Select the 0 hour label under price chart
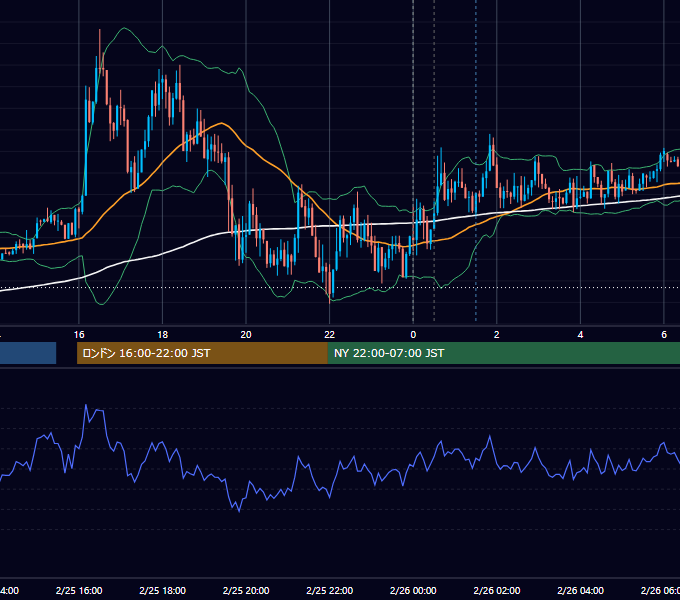 pyautogui.click(x=413, y=334)
